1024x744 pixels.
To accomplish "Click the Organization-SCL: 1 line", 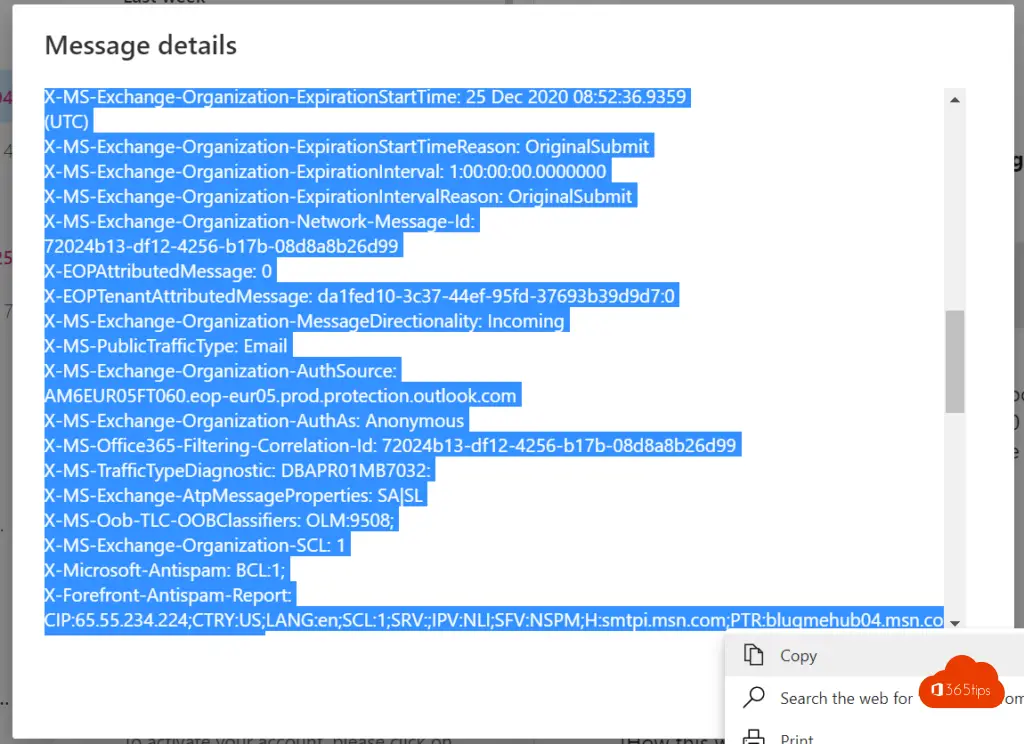I will pyautogui.click(x=195, y=545).
